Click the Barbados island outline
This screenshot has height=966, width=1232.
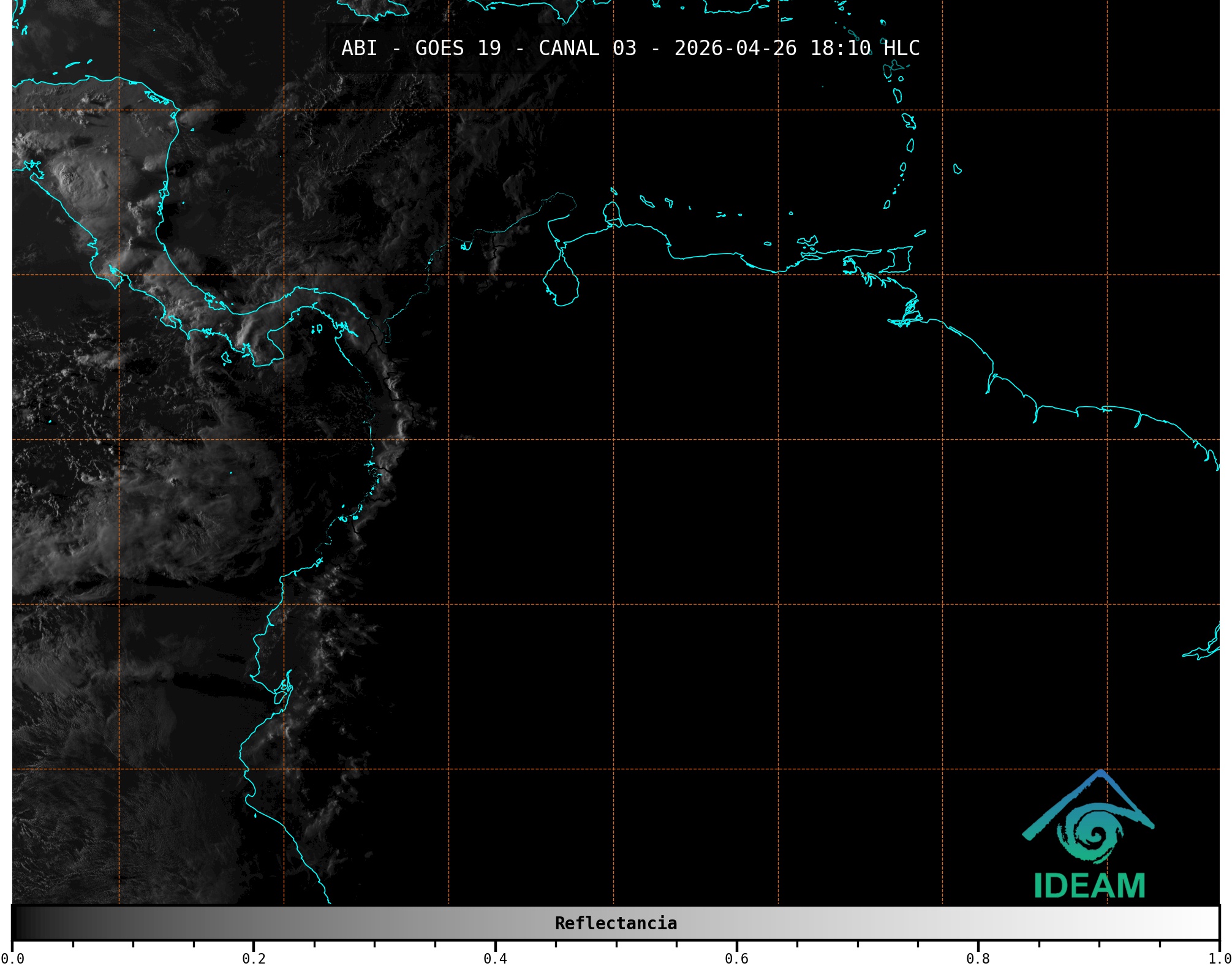pyautogui.click(x=957, y=169)
